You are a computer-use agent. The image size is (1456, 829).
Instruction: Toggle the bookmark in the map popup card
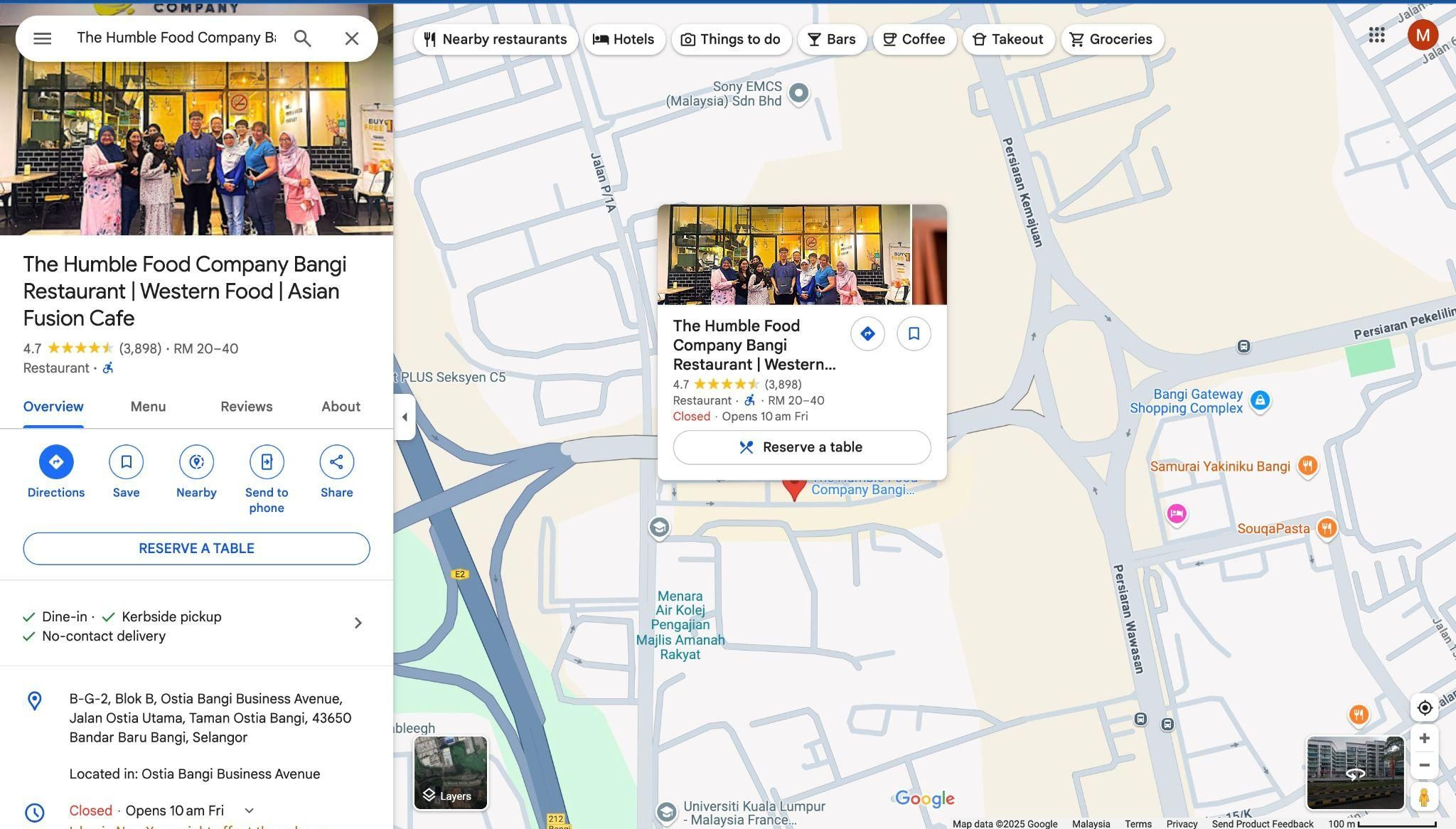[x=914, y=333]
